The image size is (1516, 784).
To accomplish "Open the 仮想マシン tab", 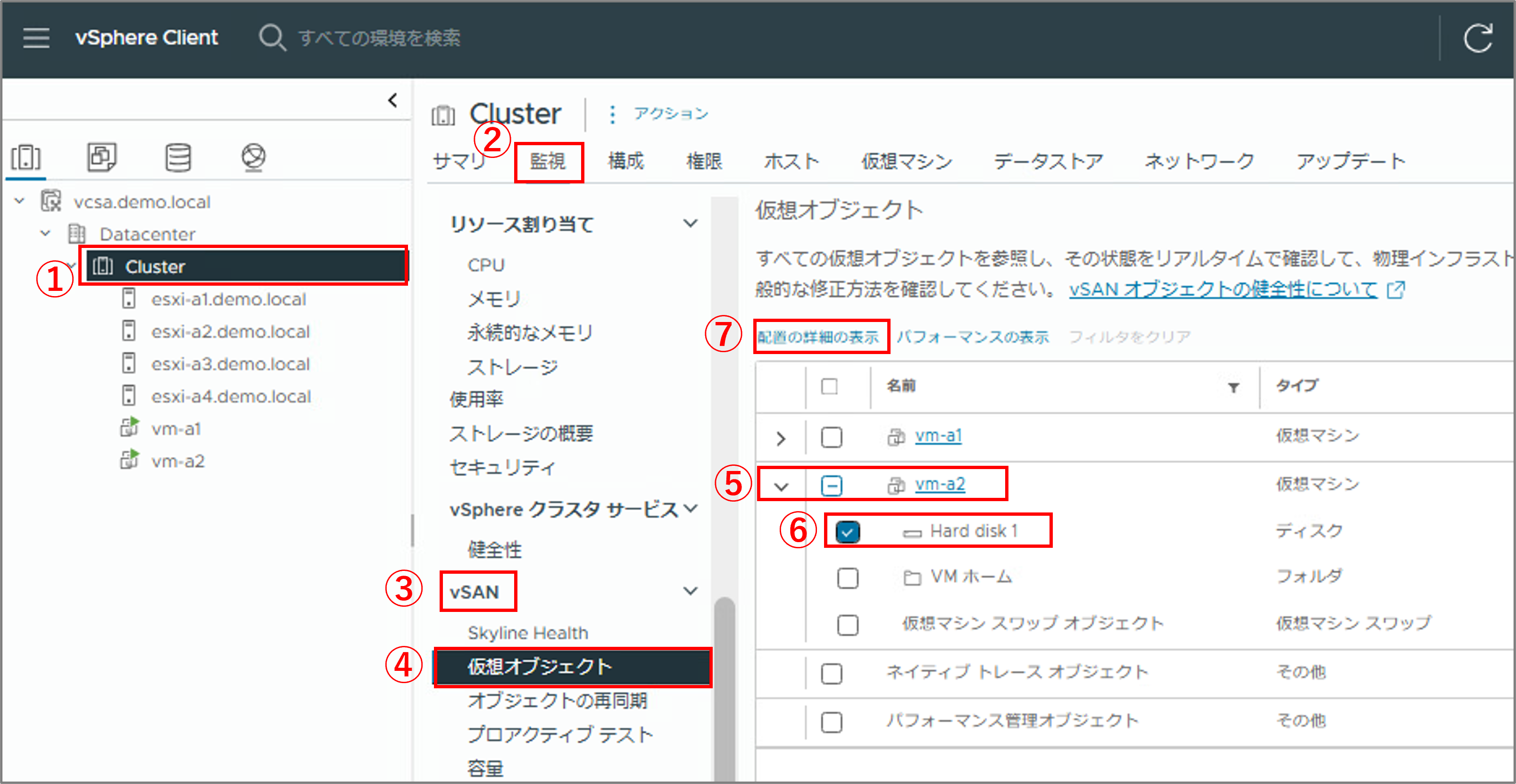I will point(907,161).
